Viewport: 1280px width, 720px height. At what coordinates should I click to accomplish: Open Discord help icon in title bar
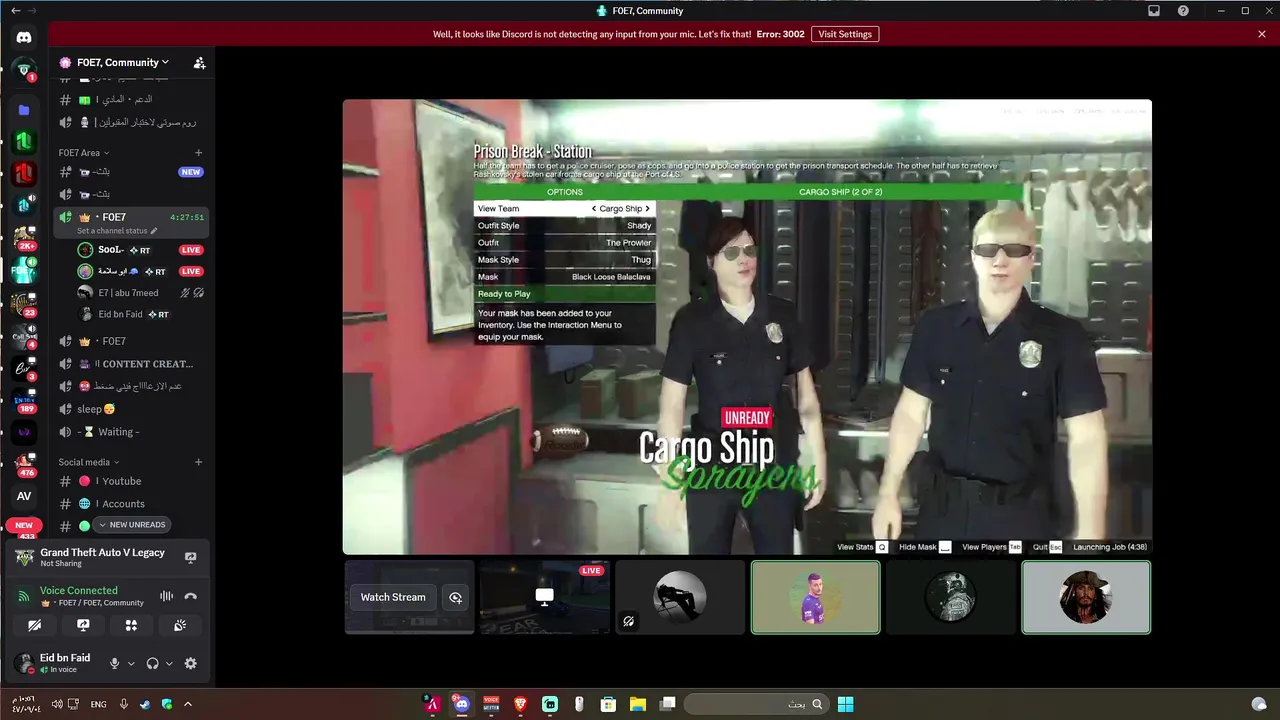tap(1183, 11)
